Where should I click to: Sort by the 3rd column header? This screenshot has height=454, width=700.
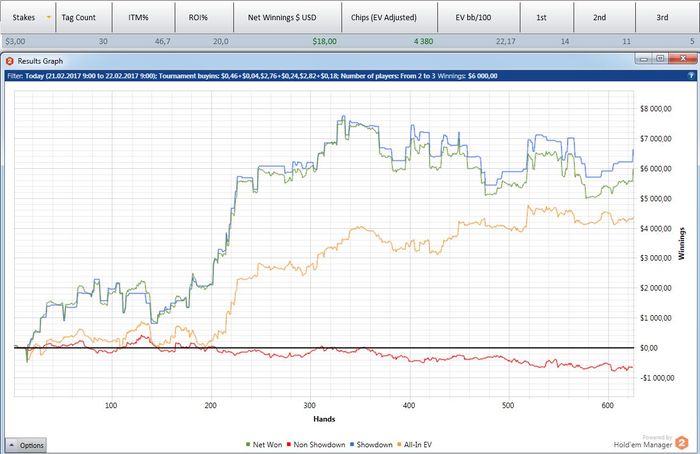coord(667,17)
